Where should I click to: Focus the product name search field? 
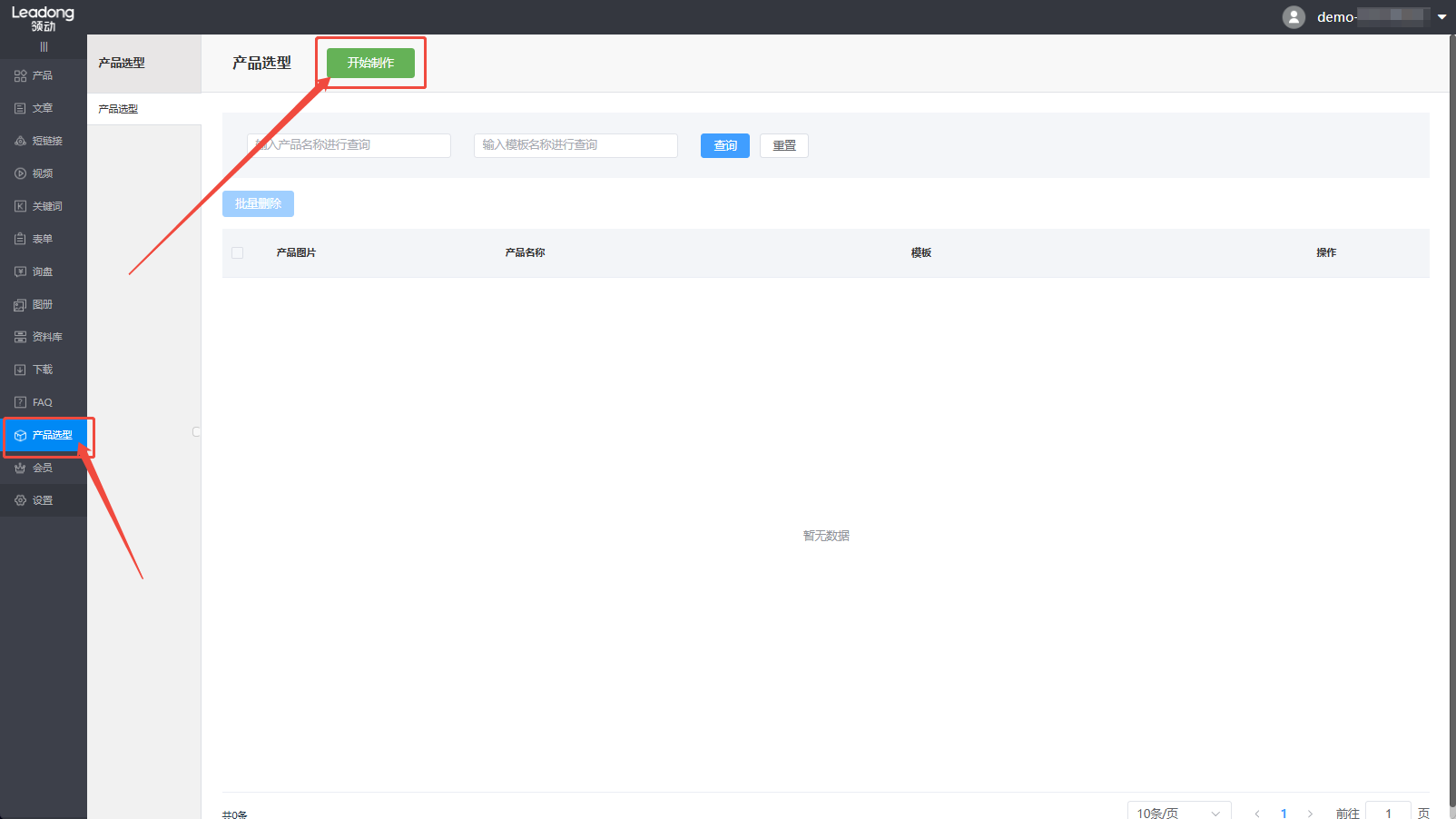(349, 145)
